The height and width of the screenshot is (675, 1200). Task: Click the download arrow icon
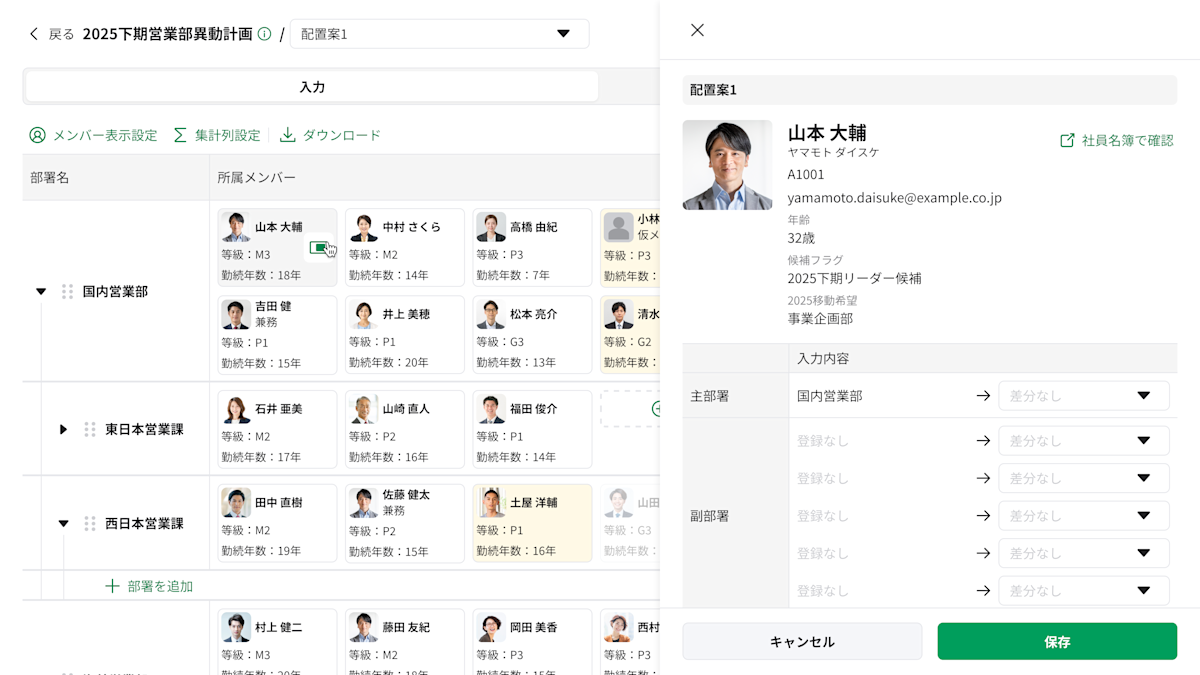(x=288, y=135)
